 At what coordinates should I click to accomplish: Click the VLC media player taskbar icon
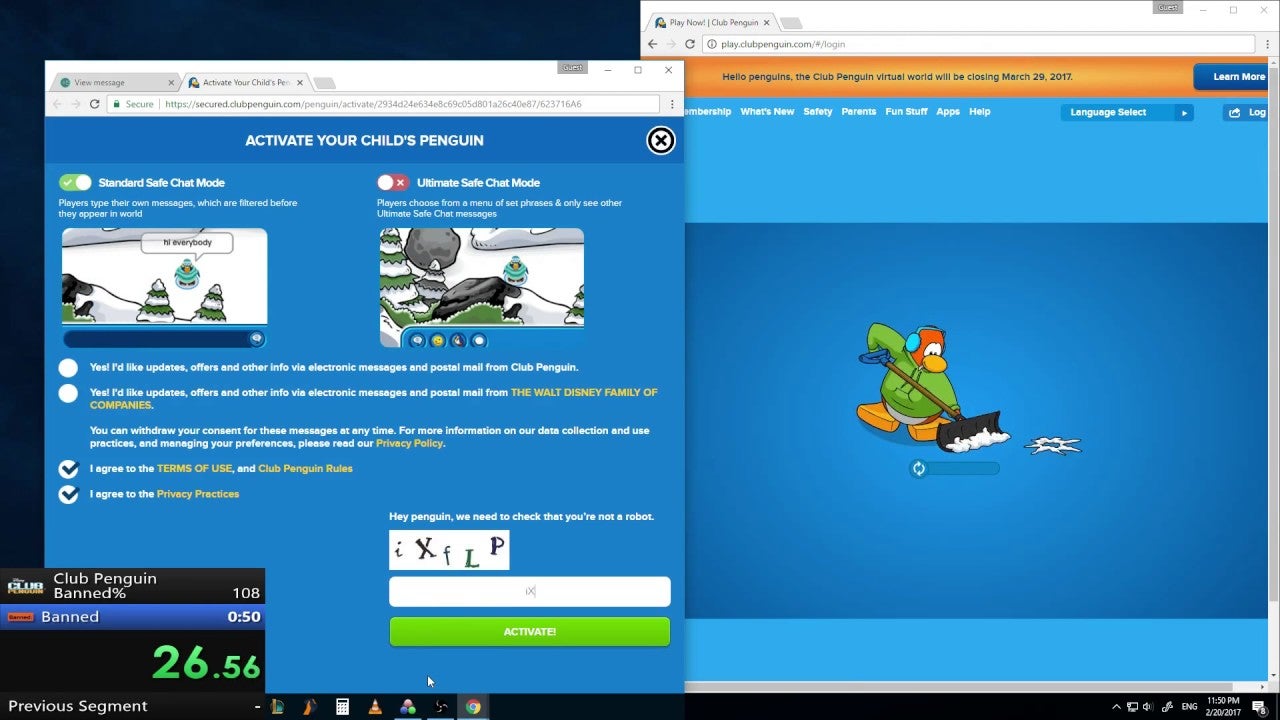pos(375,707)
